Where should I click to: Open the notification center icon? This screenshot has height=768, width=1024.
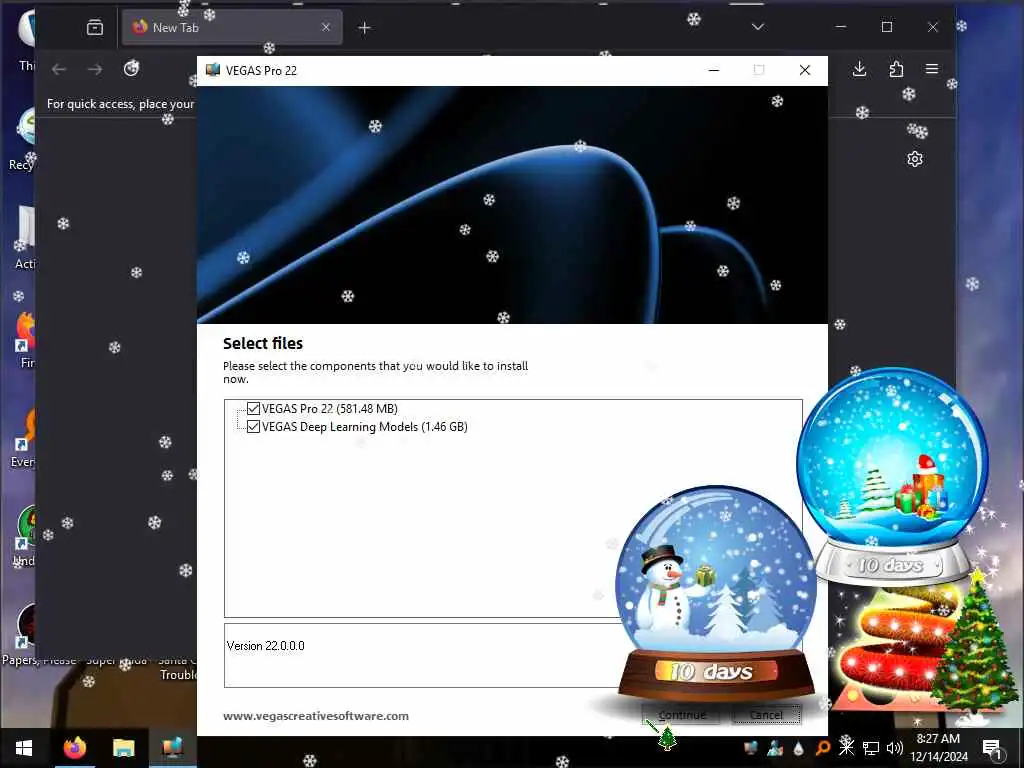coord(992,748)
